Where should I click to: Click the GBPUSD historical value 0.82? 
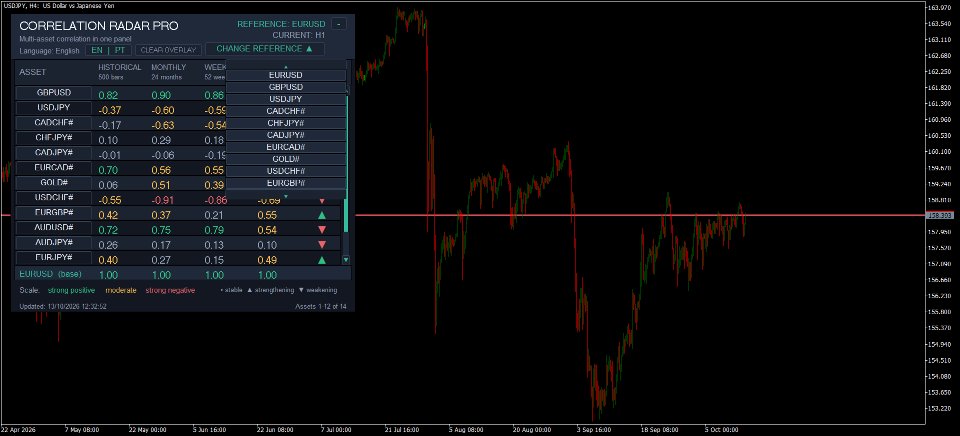point(108,96)
